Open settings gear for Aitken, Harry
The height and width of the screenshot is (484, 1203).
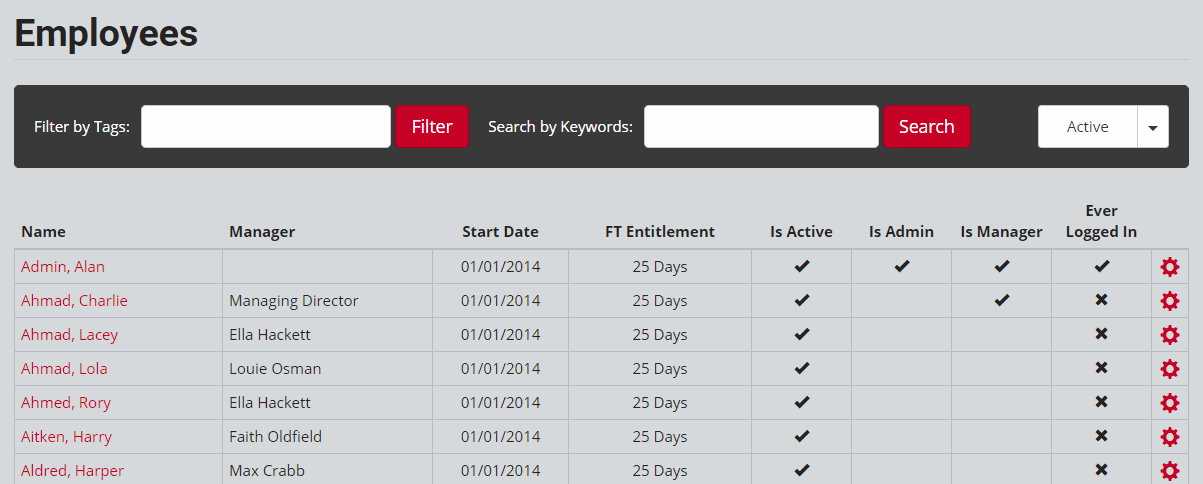(1169, 437)
